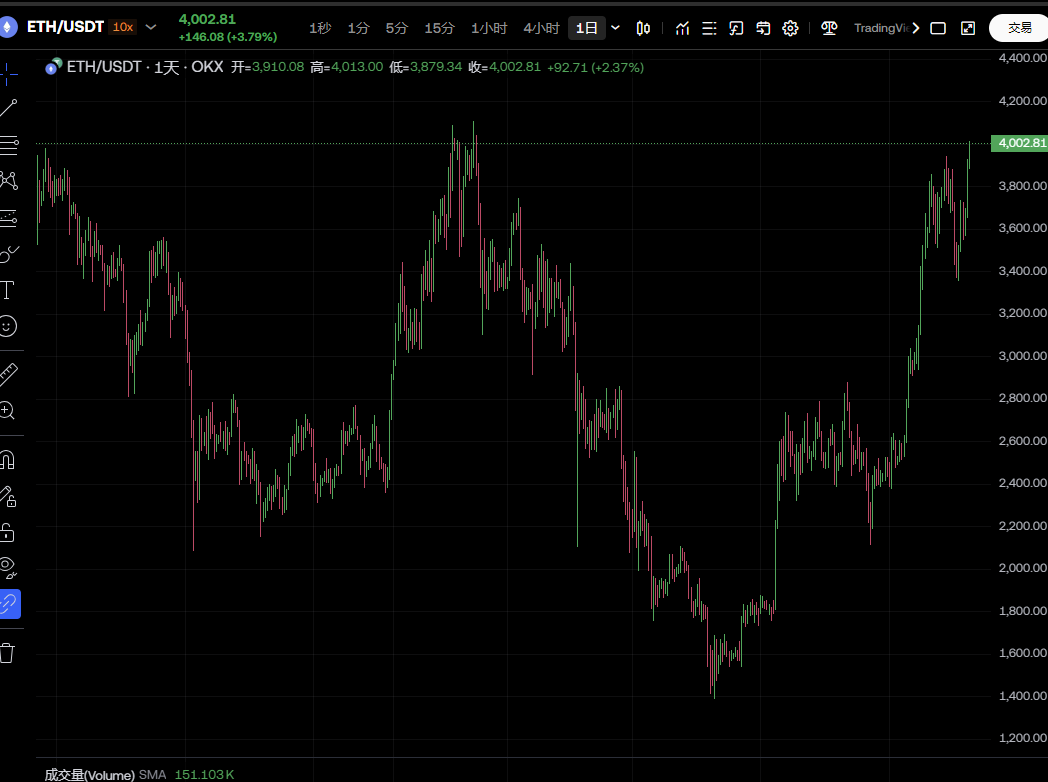The image size is (1048, 782).
Task: Switch to the 5分 timeframe
Action: click(x=396, y=28)
